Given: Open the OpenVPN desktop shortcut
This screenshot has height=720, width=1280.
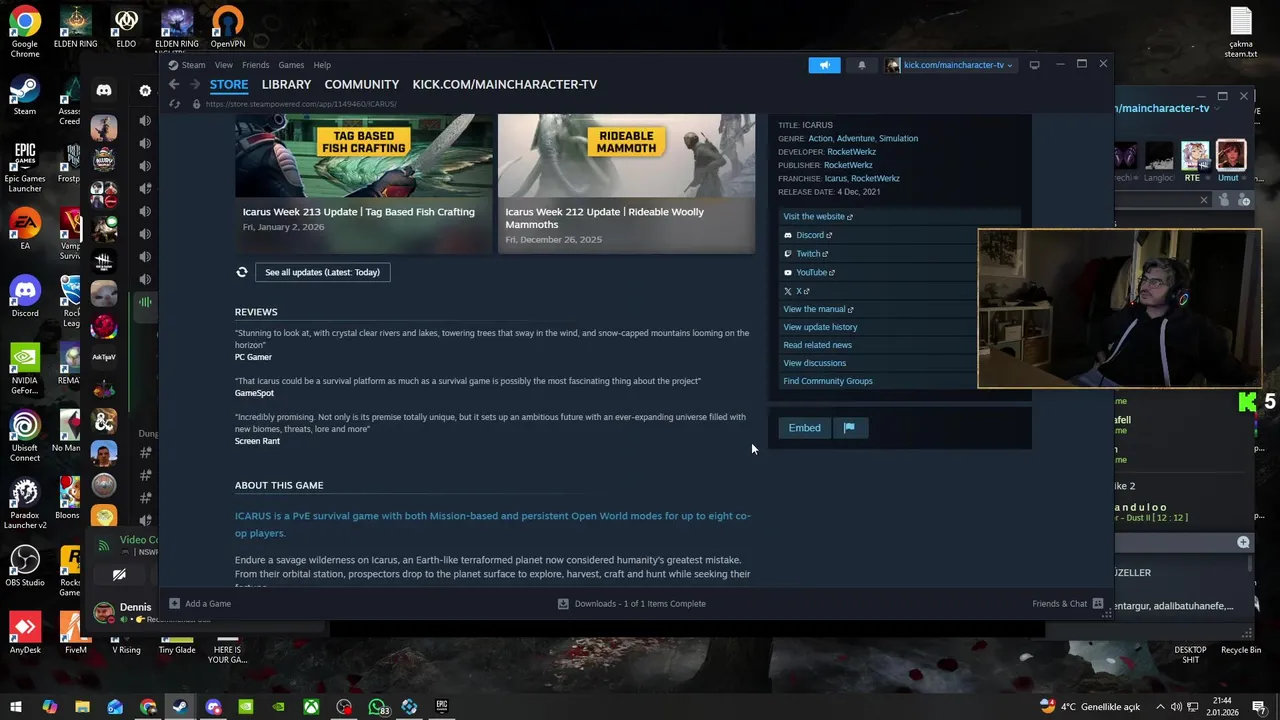Looking at the screenshot, I should [x=227, y=28].
